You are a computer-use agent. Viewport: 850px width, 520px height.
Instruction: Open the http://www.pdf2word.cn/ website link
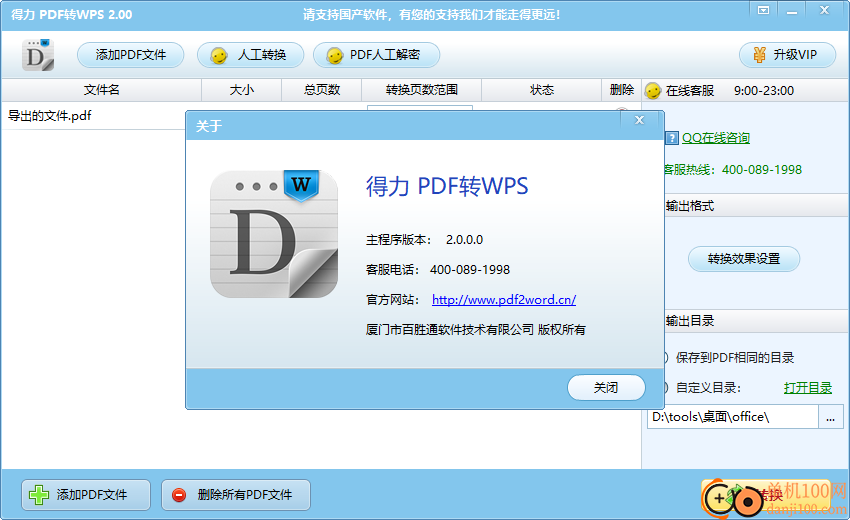[504, 299]
